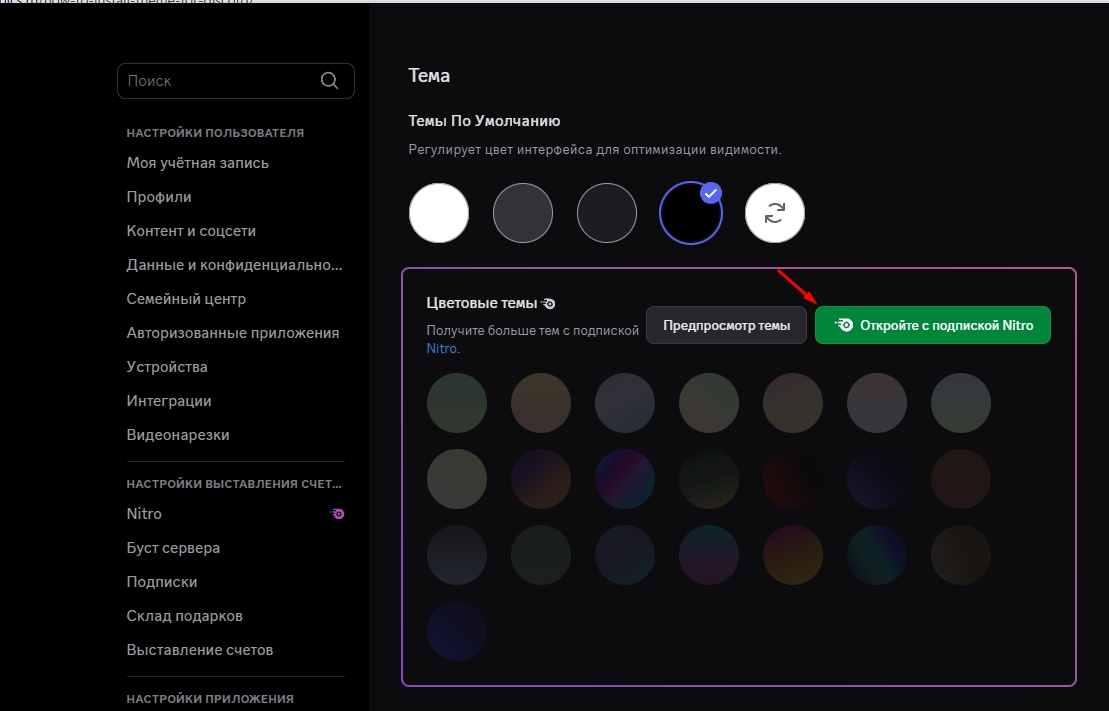Pick fourth color theme swatch in third row

click(709, 555)
